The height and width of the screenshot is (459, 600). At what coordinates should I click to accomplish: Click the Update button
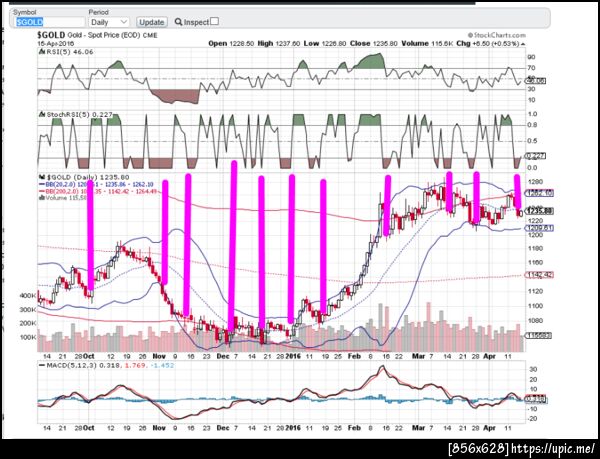point(152,22)
